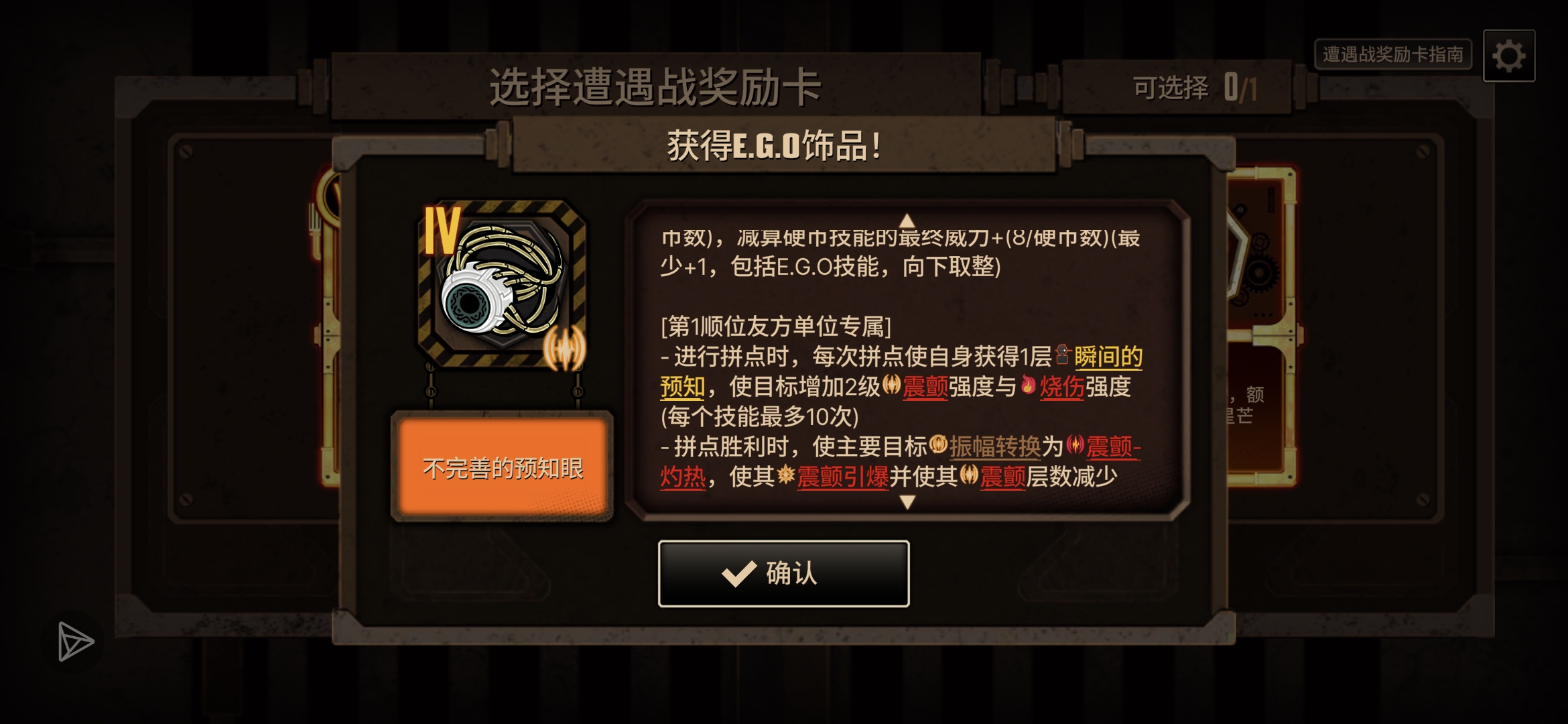Click the orange 不完善的预知眼 name plate
The image size is (1568, 724).
503,467
